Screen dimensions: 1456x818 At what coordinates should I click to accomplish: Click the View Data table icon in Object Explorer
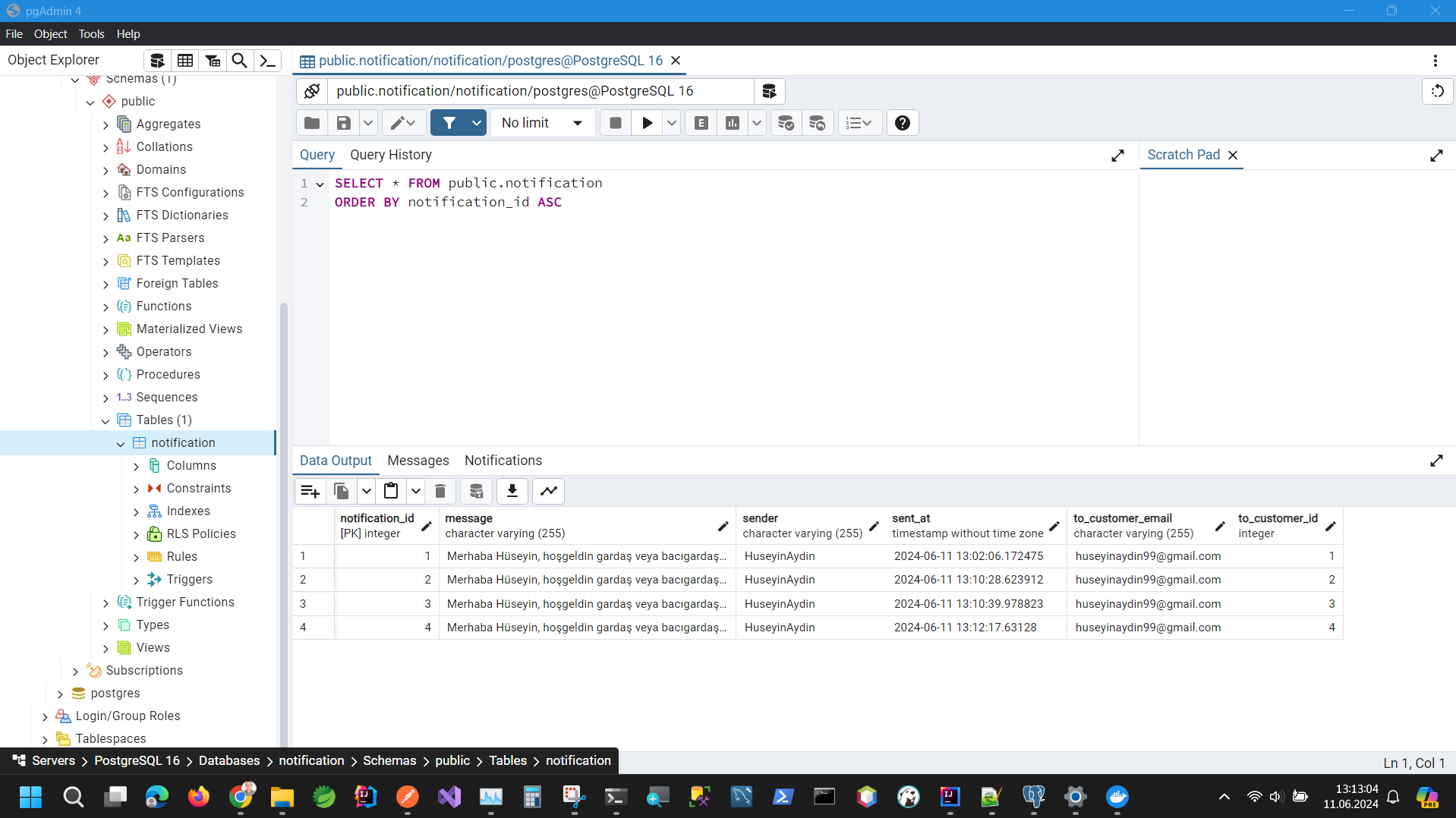[x=185, y=61]
